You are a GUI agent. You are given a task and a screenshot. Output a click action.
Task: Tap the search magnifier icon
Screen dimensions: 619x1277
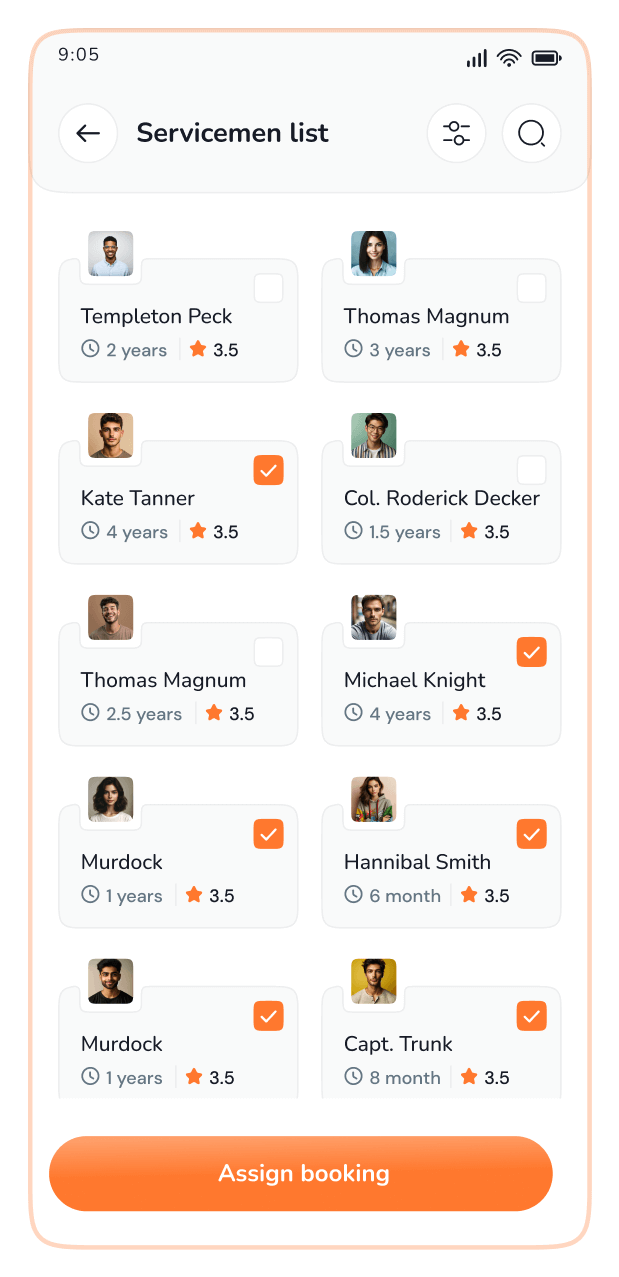click(x=531, y=133)
